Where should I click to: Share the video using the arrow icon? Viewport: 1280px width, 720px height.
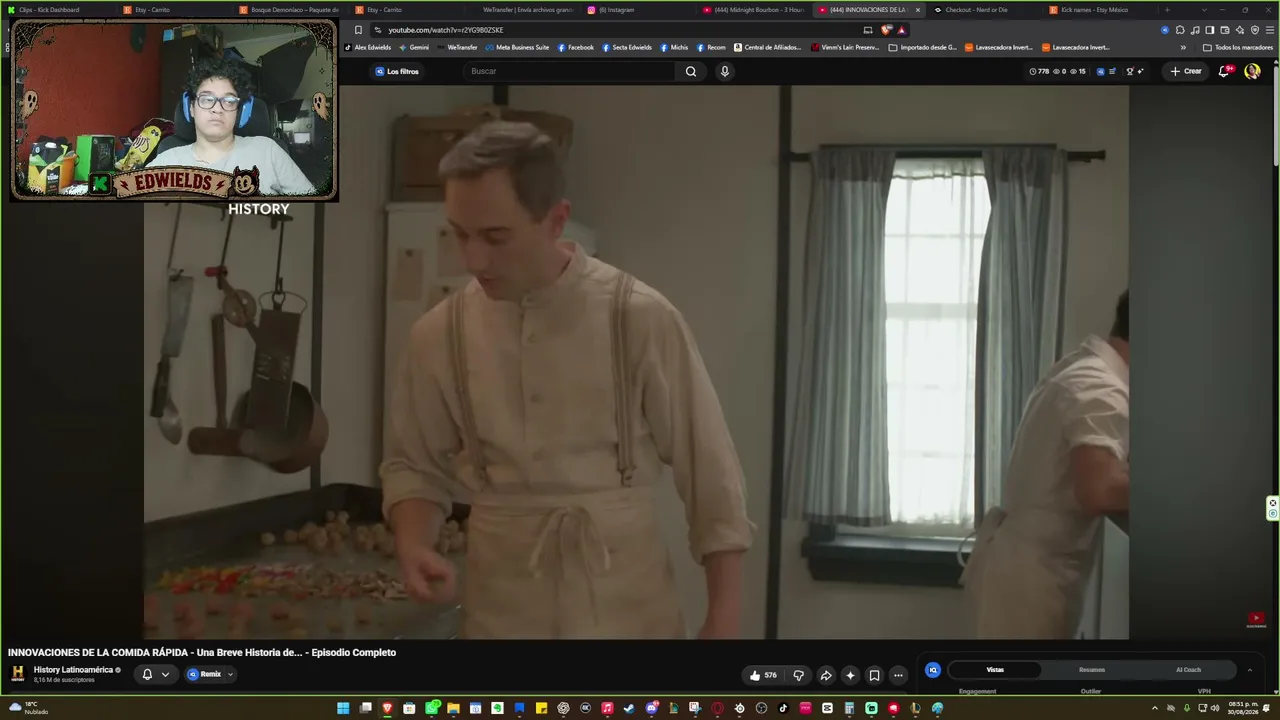[826, 675]
